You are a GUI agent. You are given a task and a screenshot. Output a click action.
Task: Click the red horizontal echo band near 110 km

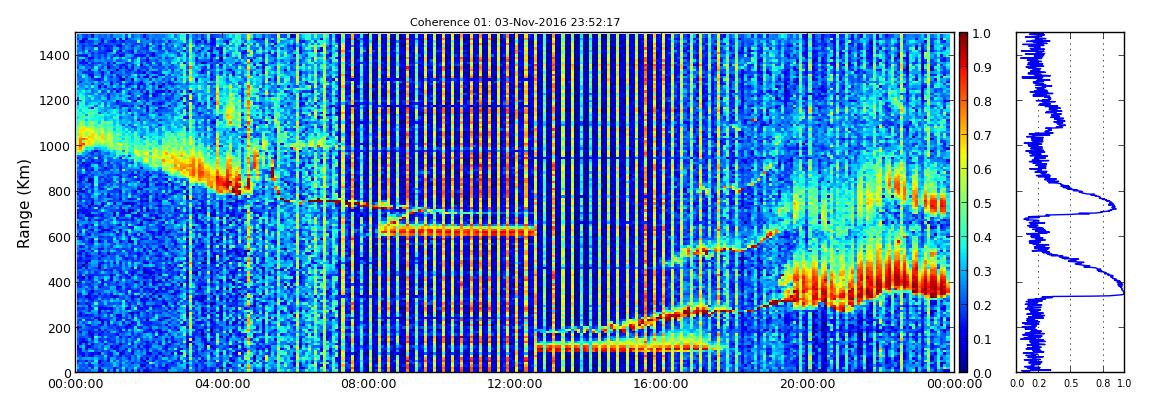point(623,348)
